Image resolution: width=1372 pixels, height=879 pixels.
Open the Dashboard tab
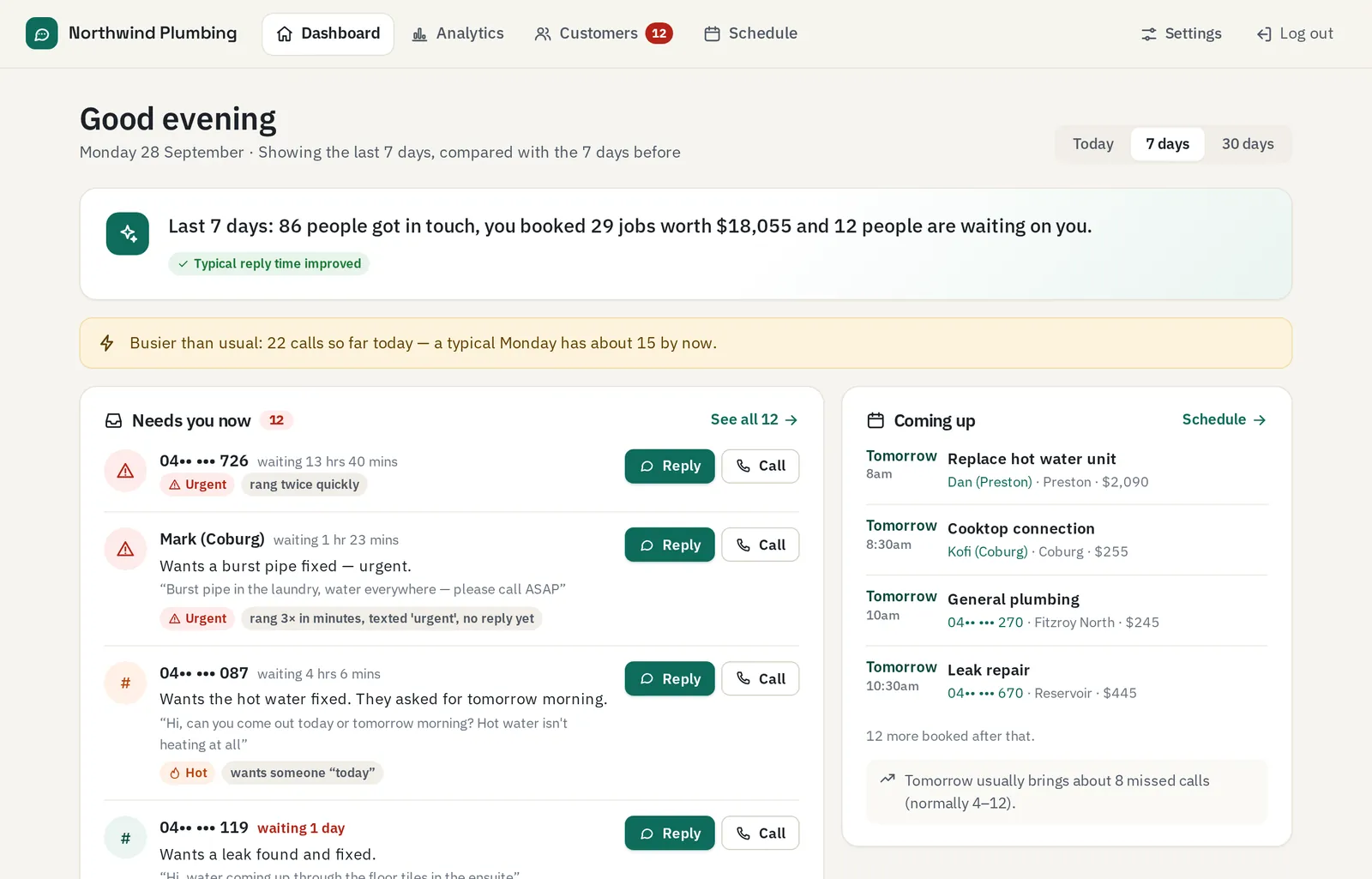coord(328,33)
